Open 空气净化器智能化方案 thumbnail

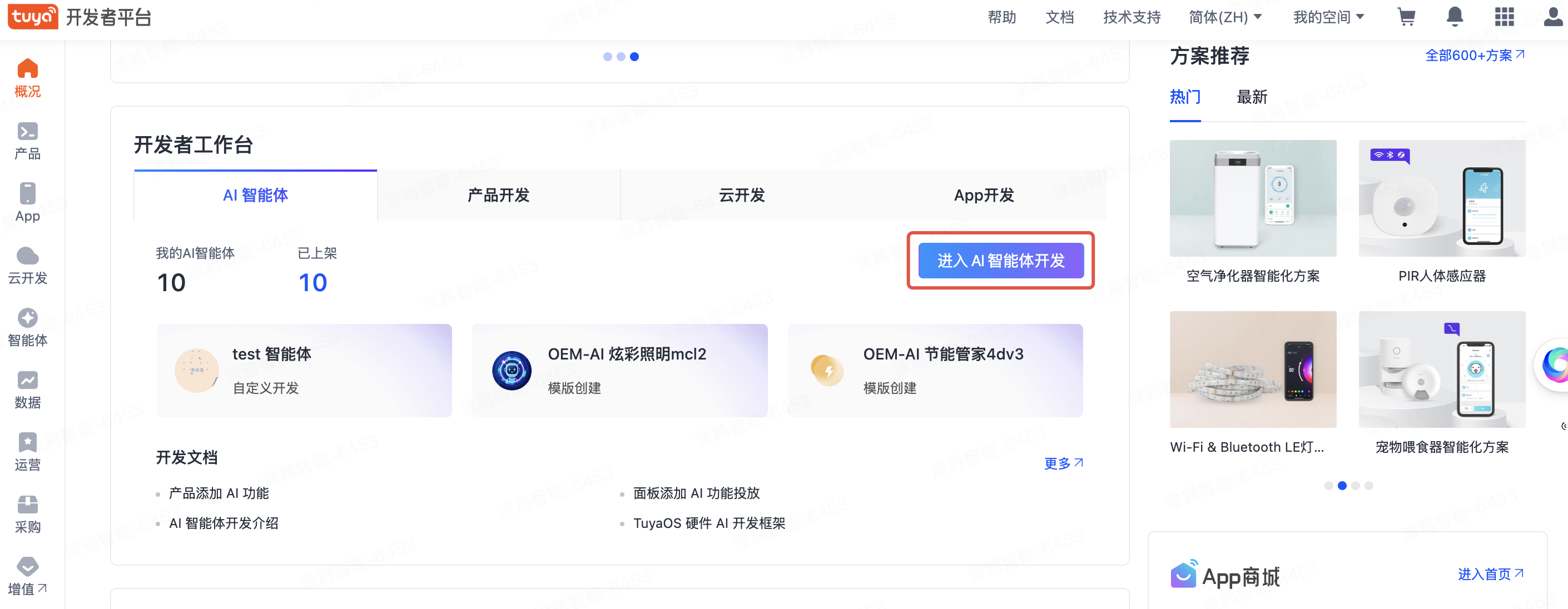pyautogui.click(x=1253, y=198)
